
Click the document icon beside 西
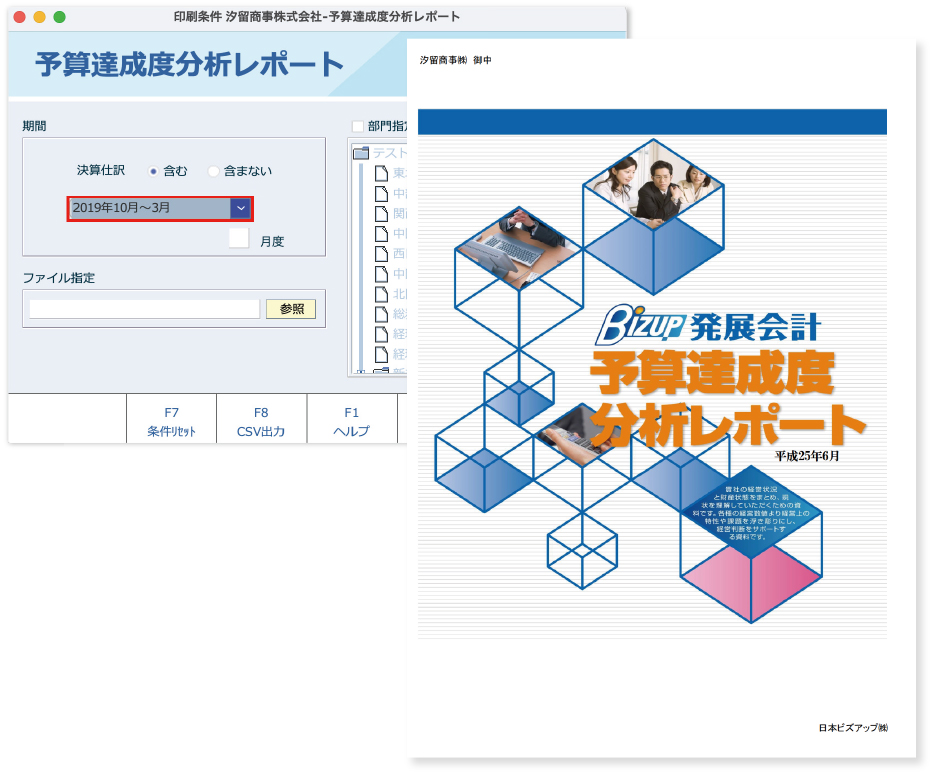381,253
